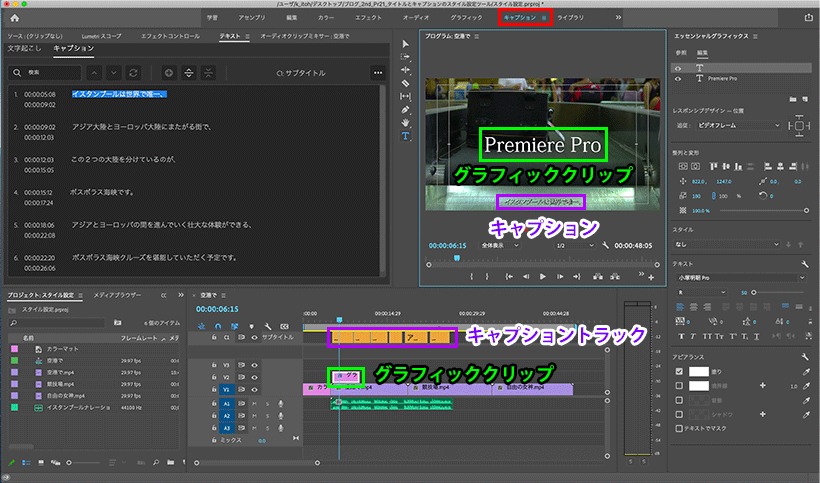Toggle eye on V2 track
Viewport: 820px width, 483px height.
(255, 377)
